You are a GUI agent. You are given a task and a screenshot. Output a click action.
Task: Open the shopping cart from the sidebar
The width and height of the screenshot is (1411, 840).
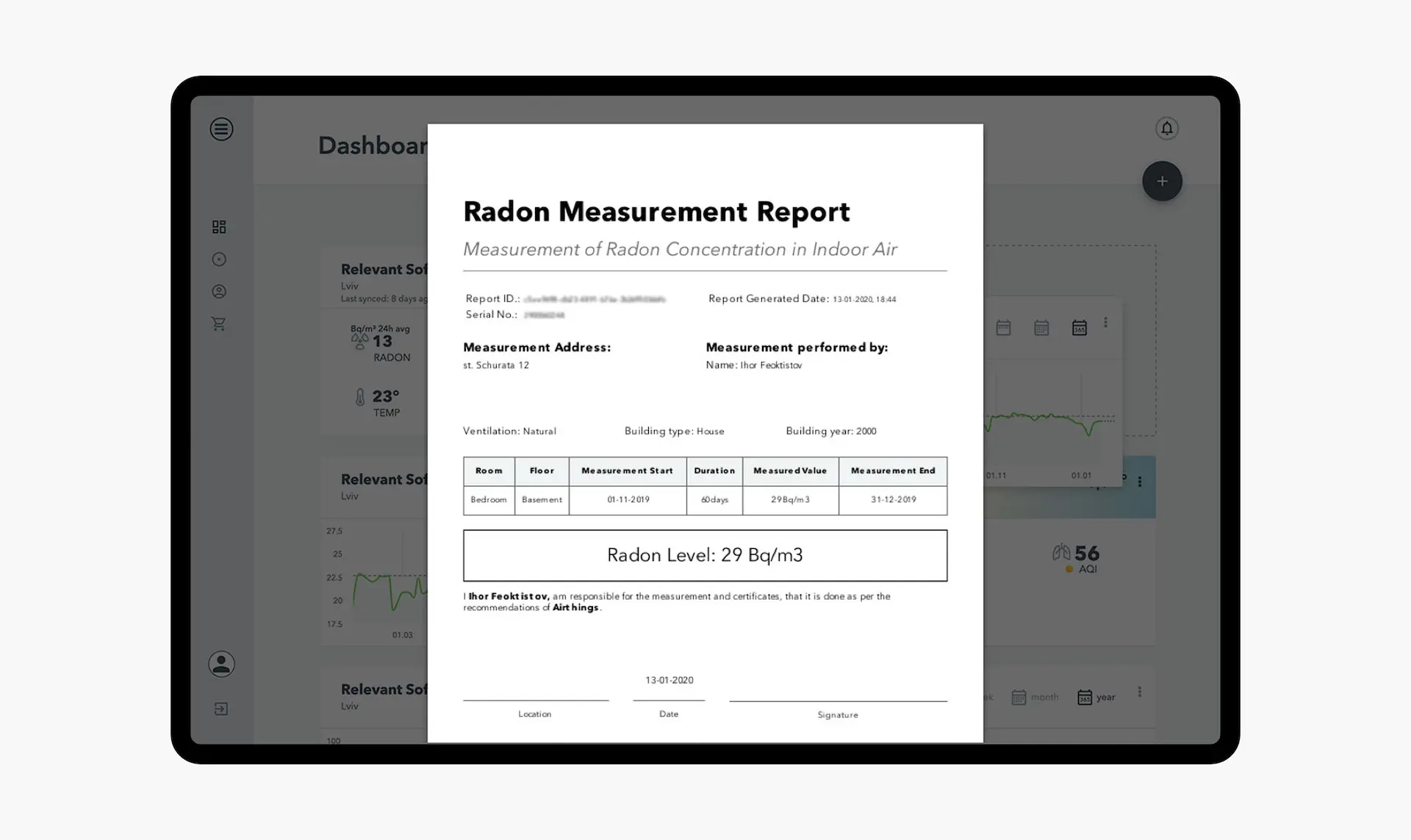(x=218, y=323)
